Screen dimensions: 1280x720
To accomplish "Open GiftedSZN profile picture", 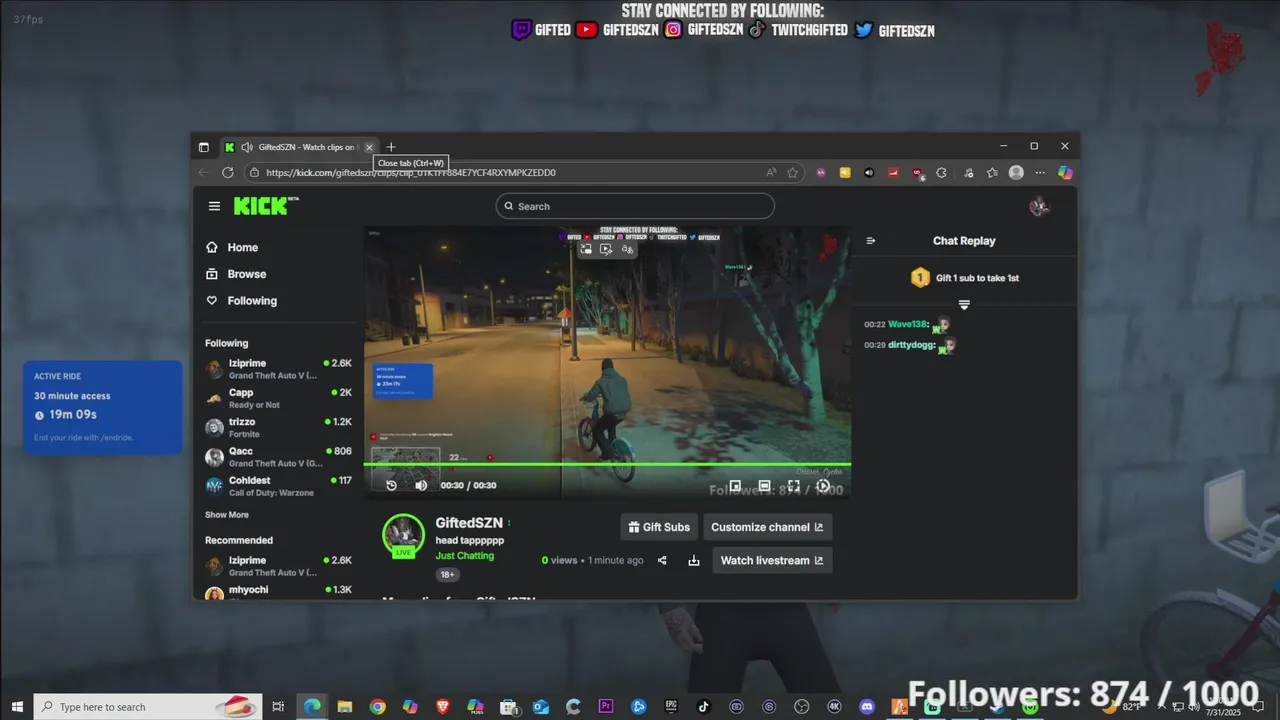I will click(x=403, y=535).
